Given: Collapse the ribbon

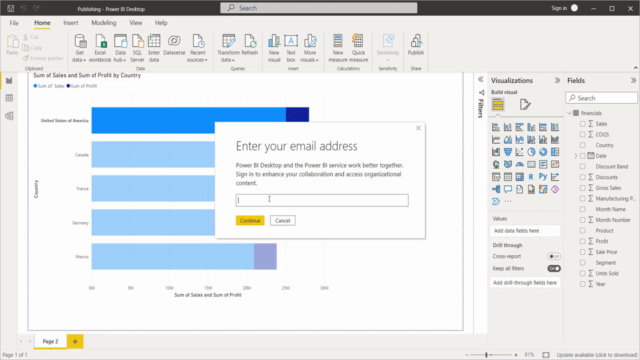Looking at the screenshot, I should (x=636, y=68).
